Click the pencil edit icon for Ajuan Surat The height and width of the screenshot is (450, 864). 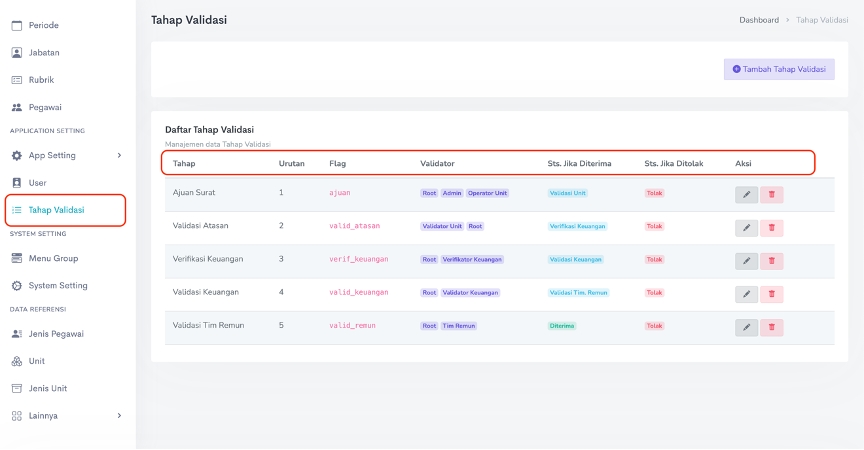tap(746, 194)
